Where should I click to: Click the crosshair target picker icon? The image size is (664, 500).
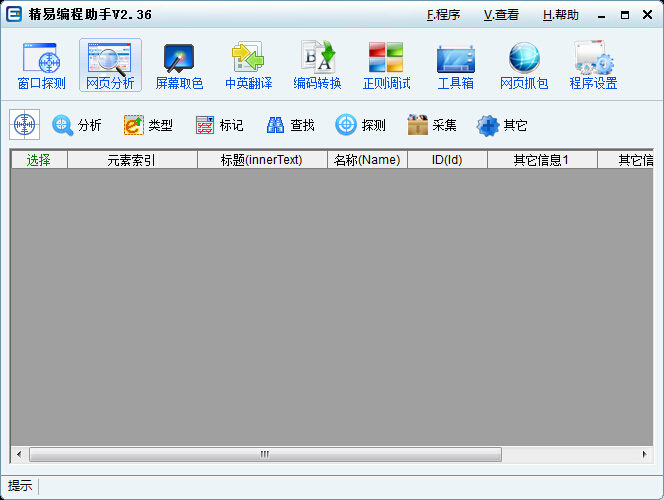pos(25,124)
